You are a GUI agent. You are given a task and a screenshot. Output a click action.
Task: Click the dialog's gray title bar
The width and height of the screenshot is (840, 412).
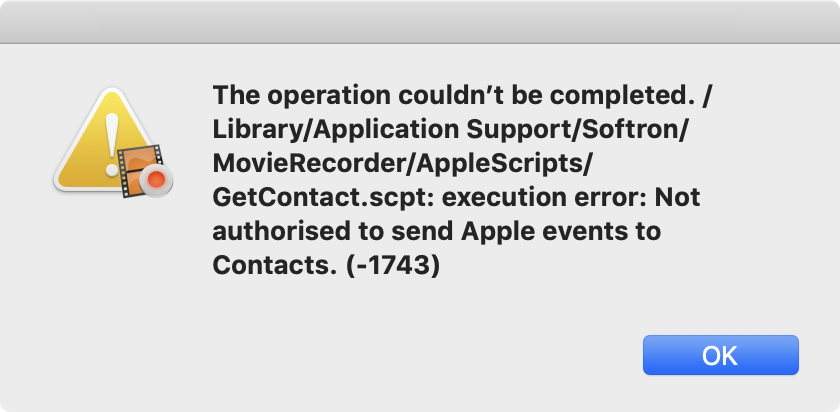420,21
